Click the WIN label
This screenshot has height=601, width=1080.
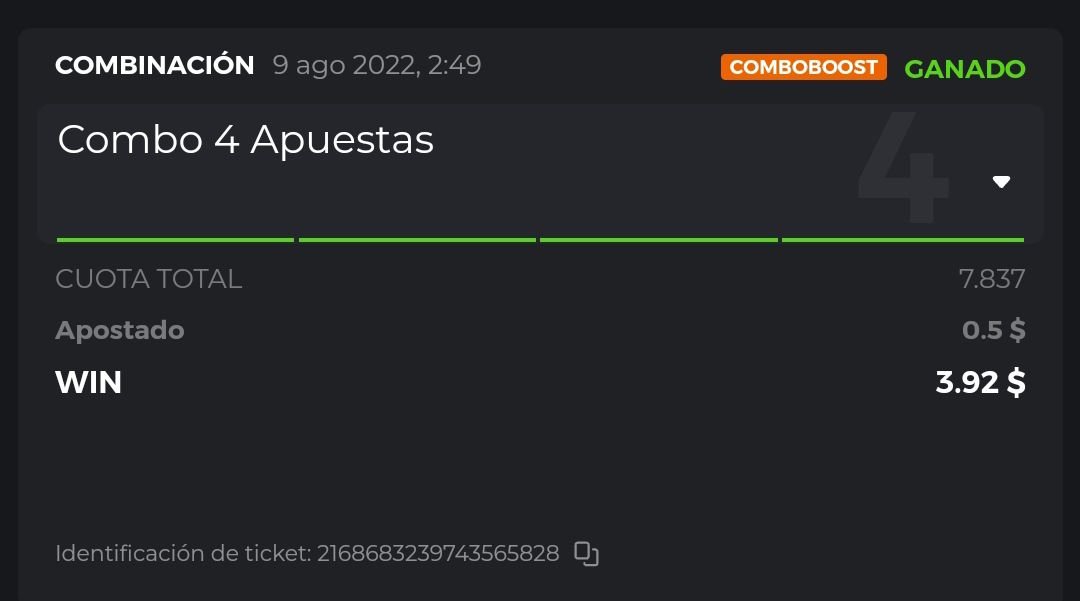[x=88, y=382]
